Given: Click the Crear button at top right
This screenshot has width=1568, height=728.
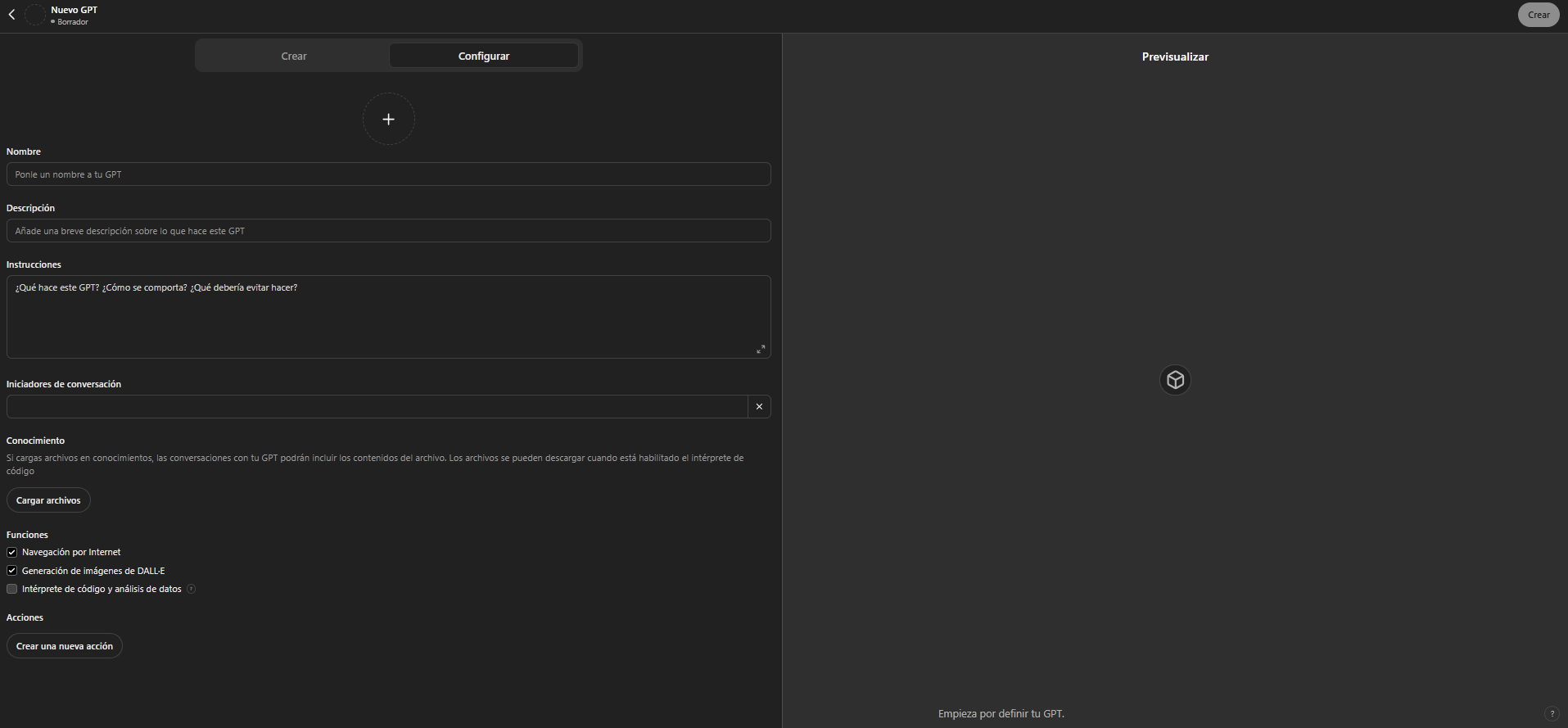Looking at the screenshot, I should [x=1539, y=15].
